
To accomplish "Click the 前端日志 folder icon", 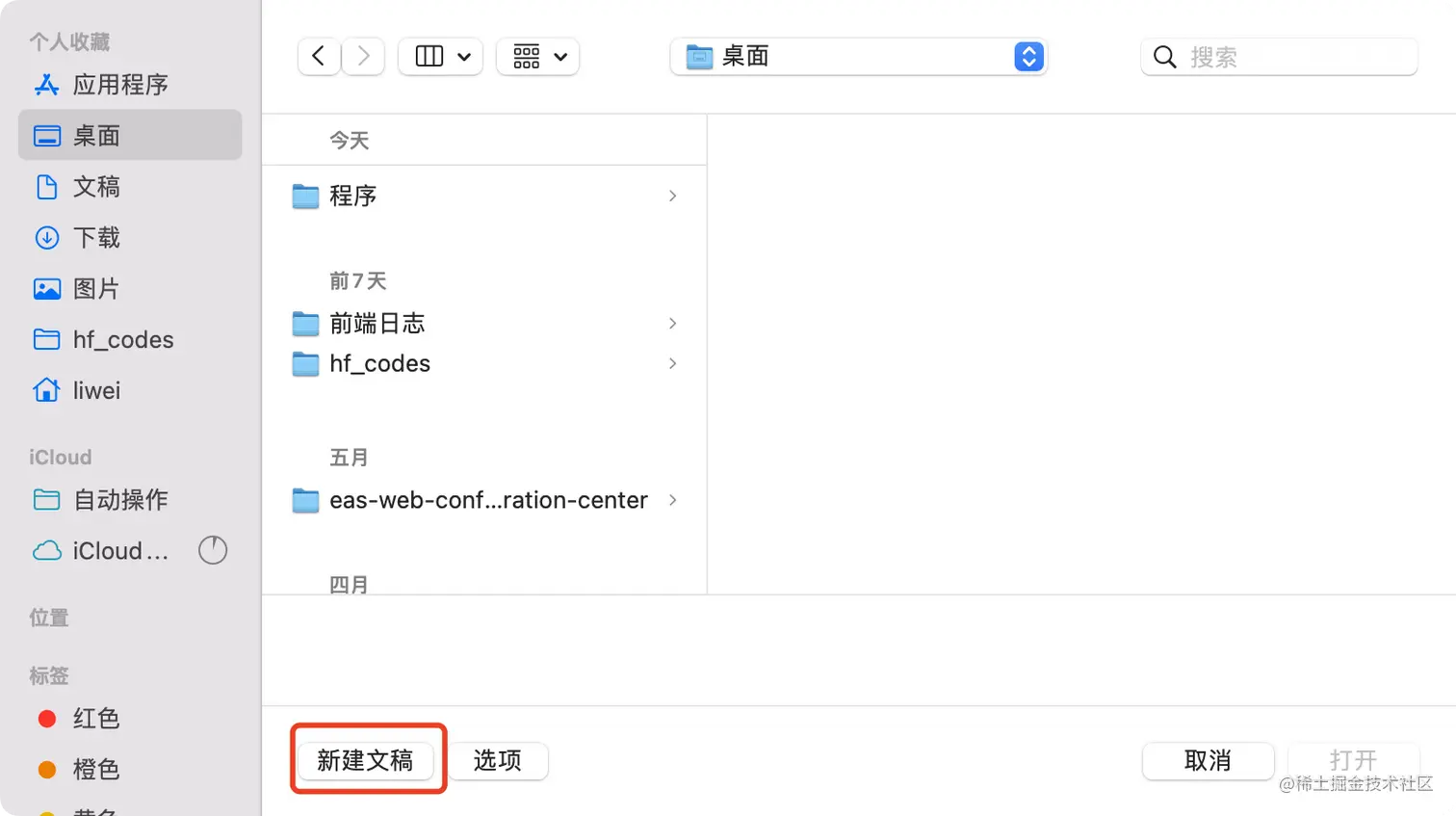I will click(305, 323).
